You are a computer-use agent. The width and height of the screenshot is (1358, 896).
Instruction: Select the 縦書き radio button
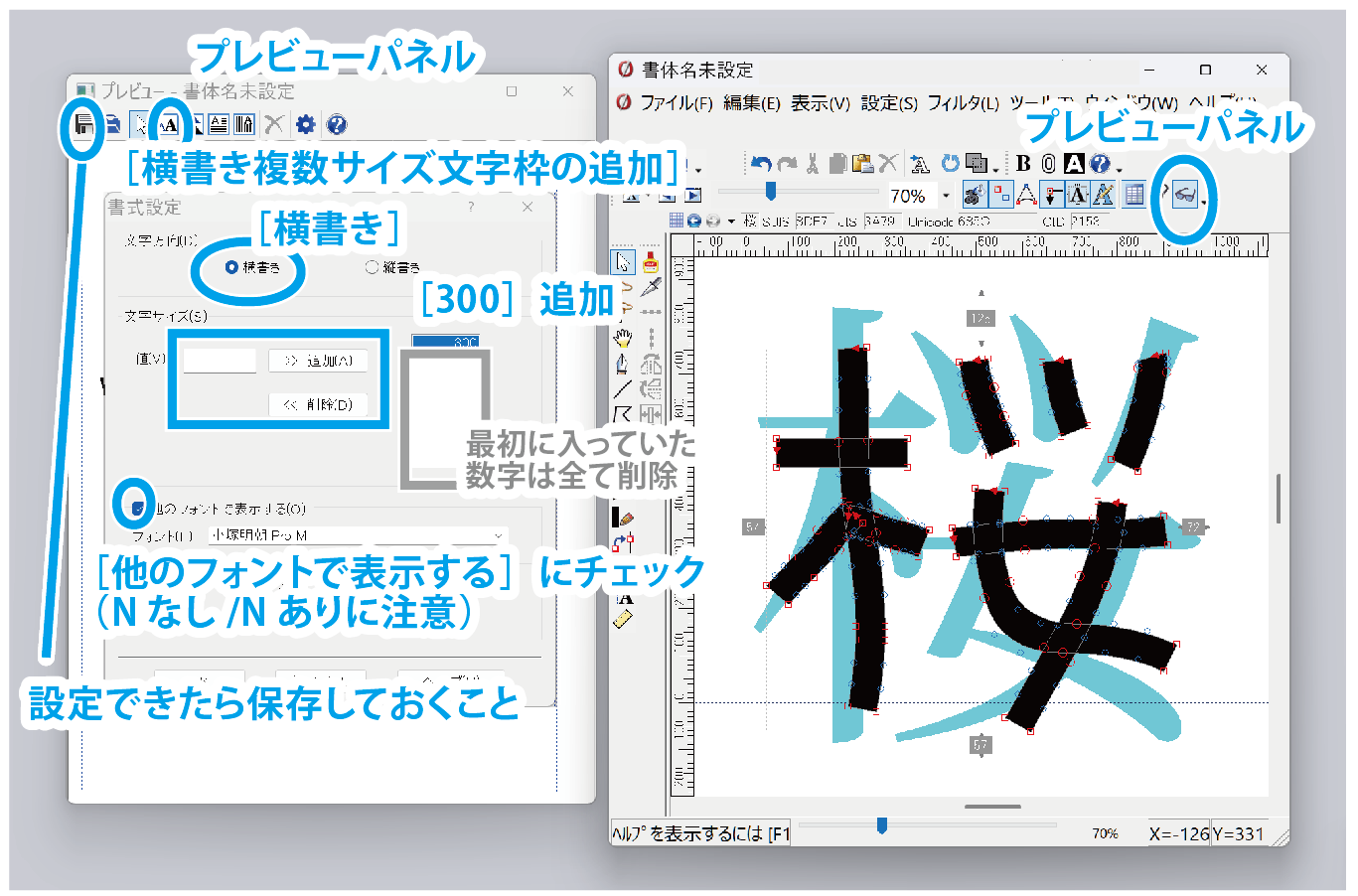pos(372,267)
